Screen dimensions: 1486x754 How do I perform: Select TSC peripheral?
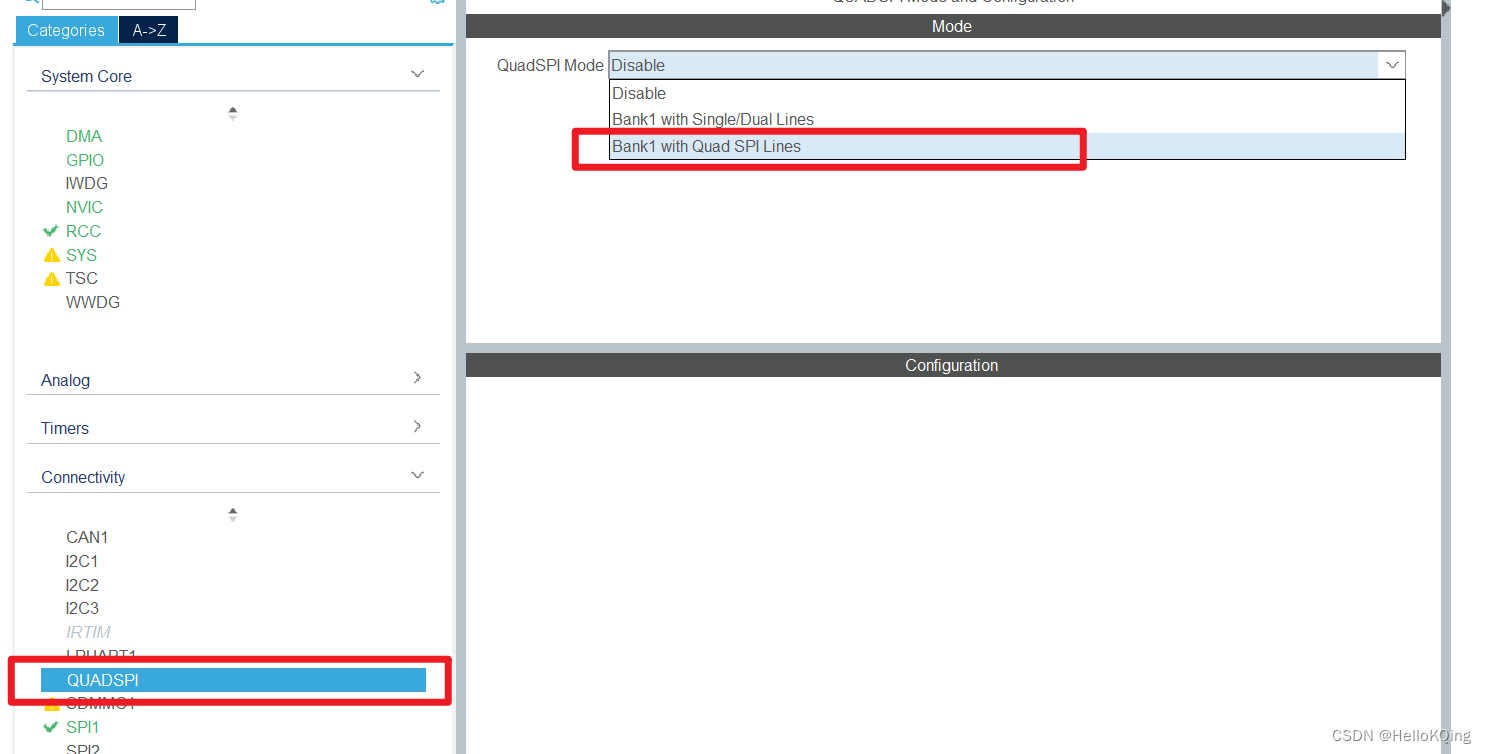coord(82,278)
